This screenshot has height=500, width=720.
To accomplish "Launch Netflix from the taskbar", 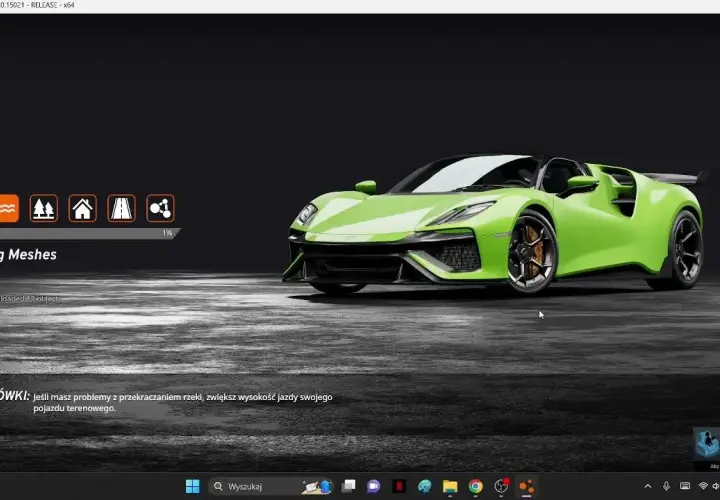I will click(x=399, y=486).
